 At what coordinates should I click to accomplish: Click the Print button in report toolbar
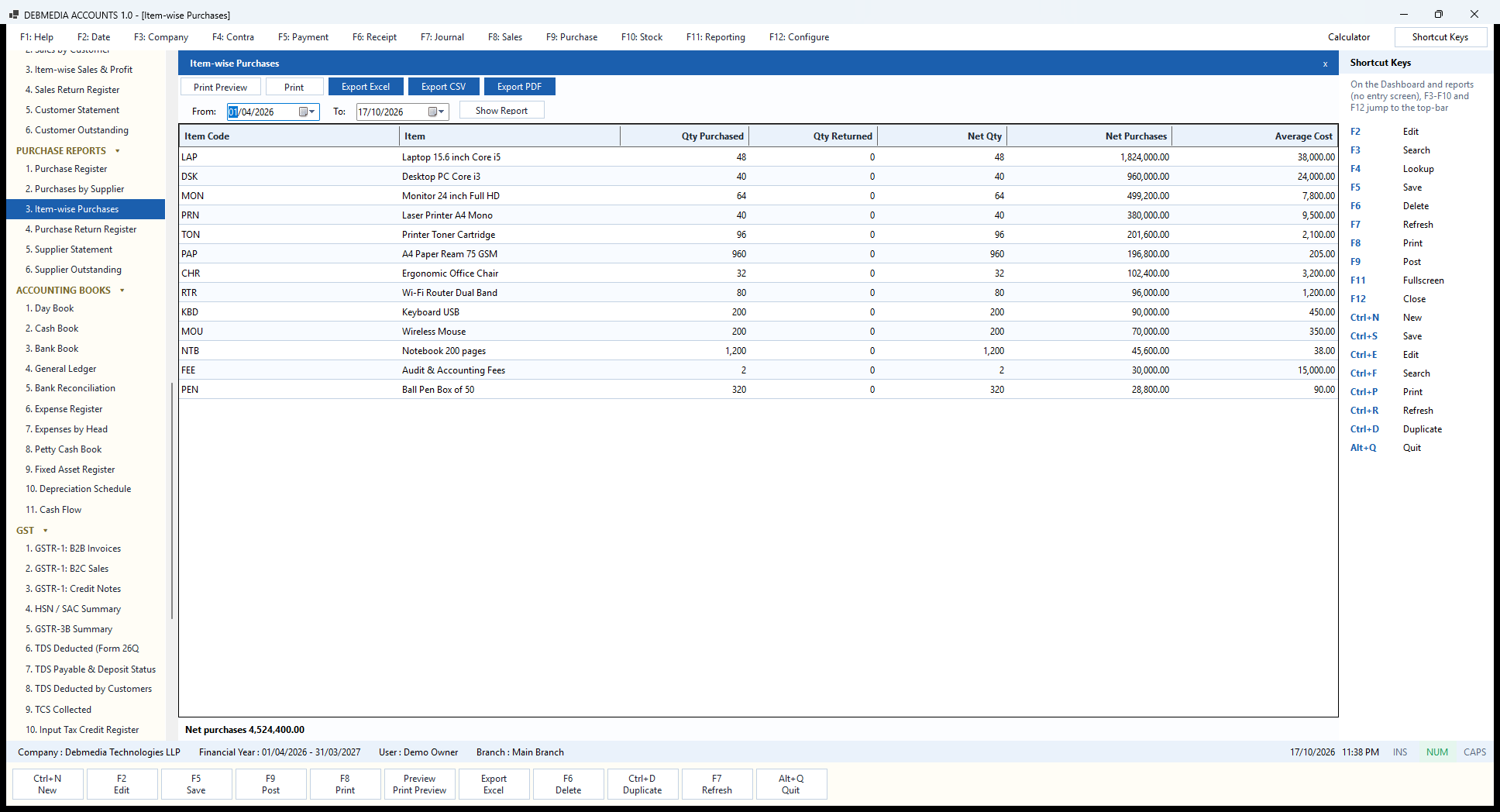[x=294, y=87]
